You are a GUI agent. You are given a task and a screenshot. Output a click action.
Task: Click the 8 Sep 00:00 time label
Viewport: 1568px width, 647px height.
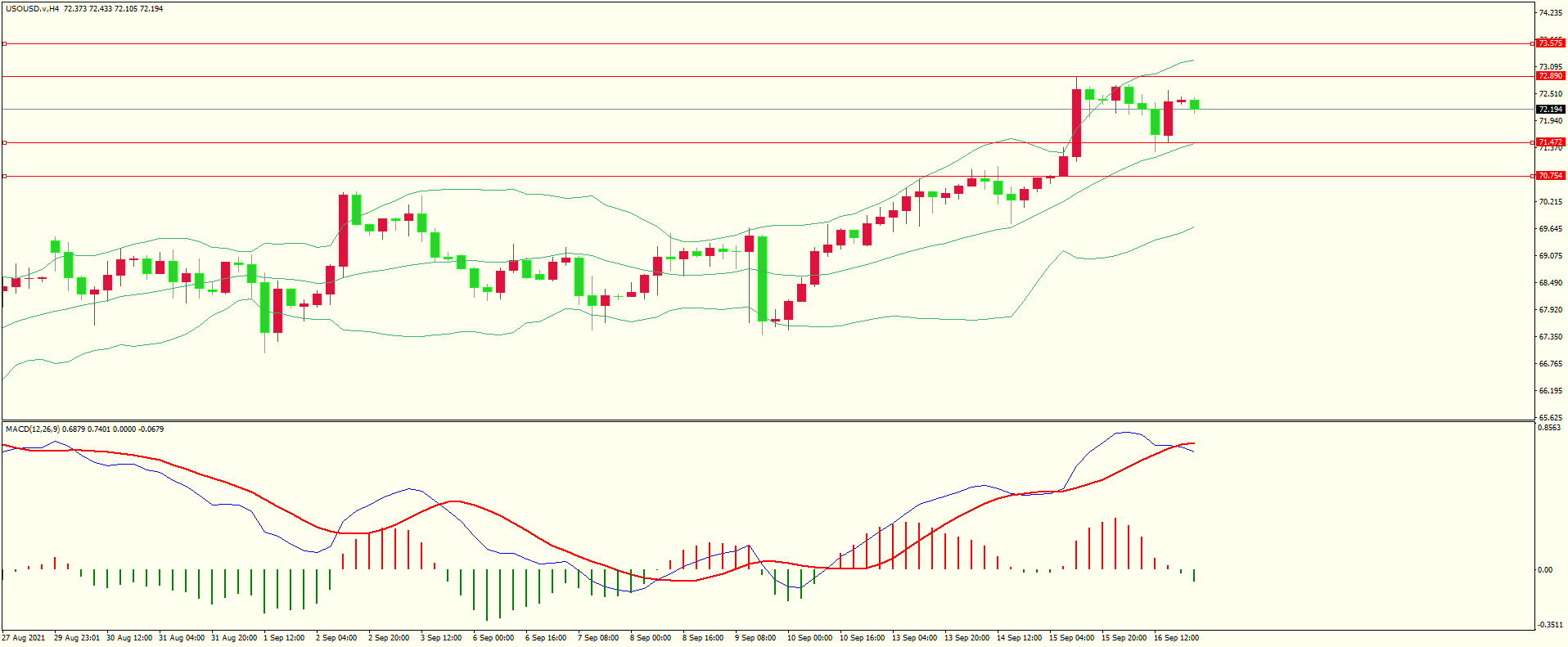(651, 638)
